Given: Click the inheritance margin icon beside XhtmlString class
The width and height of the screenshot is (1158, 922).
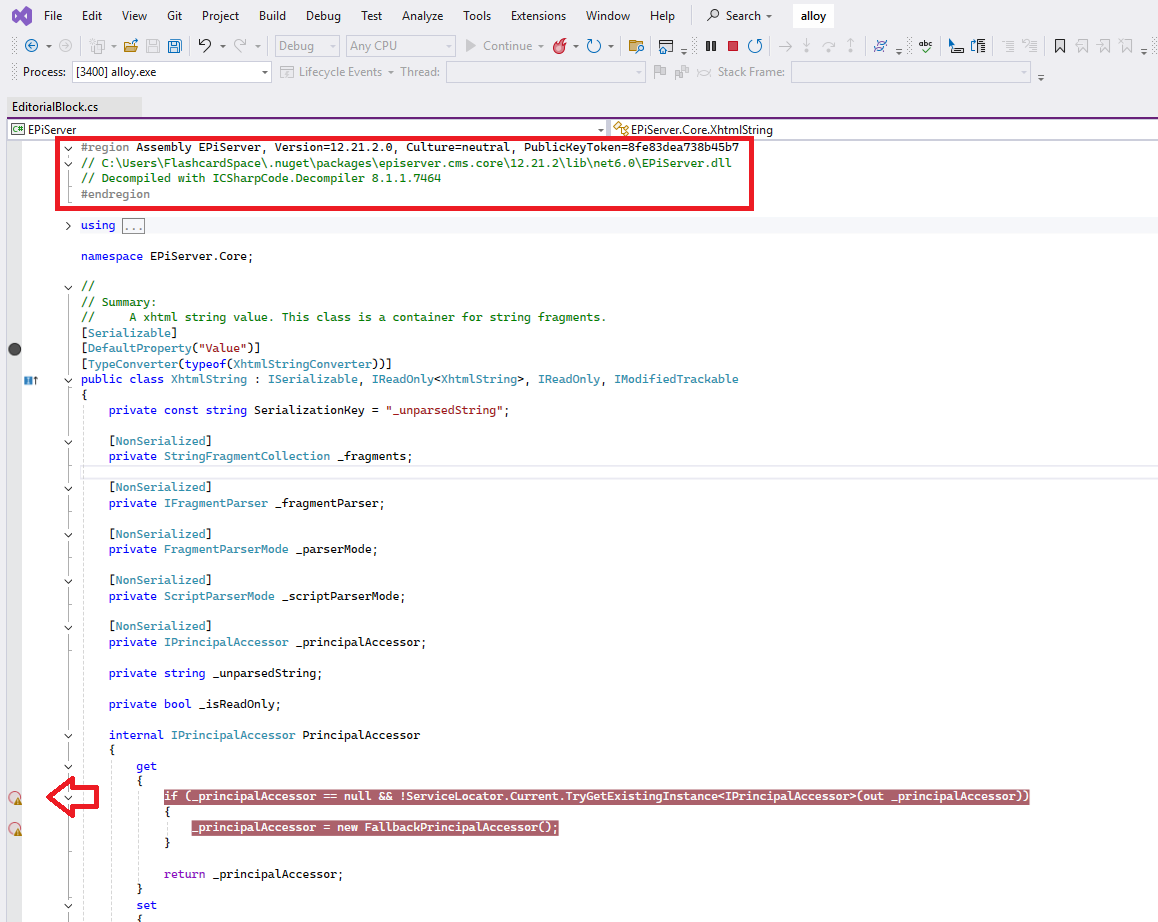Looking at the screenshot, I should pos(30,380).
